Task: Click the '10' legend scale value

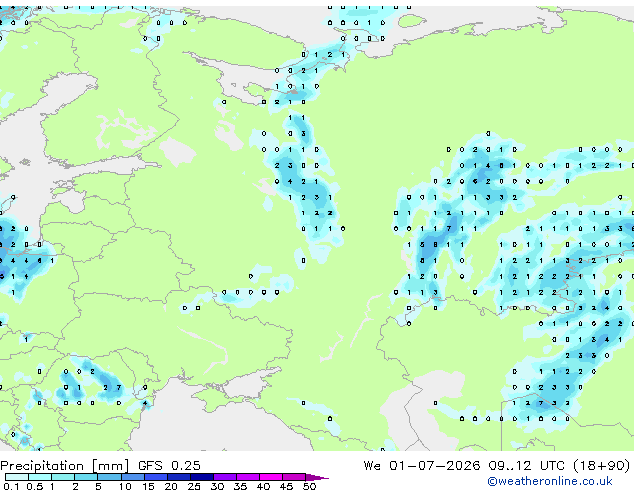Action: tap(125, 486)
